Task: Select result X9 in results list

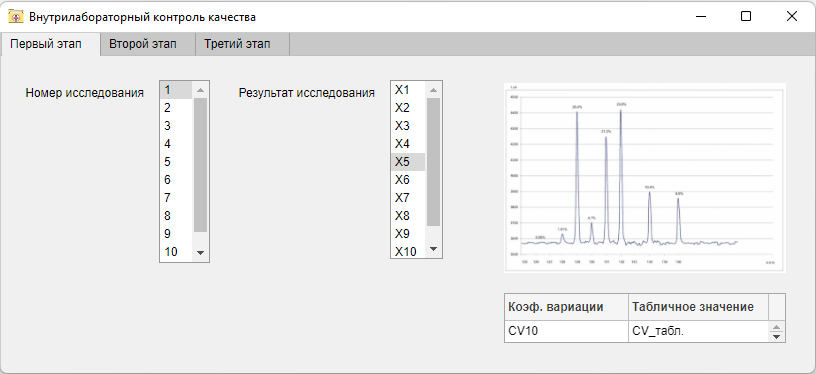Action: 408,234
